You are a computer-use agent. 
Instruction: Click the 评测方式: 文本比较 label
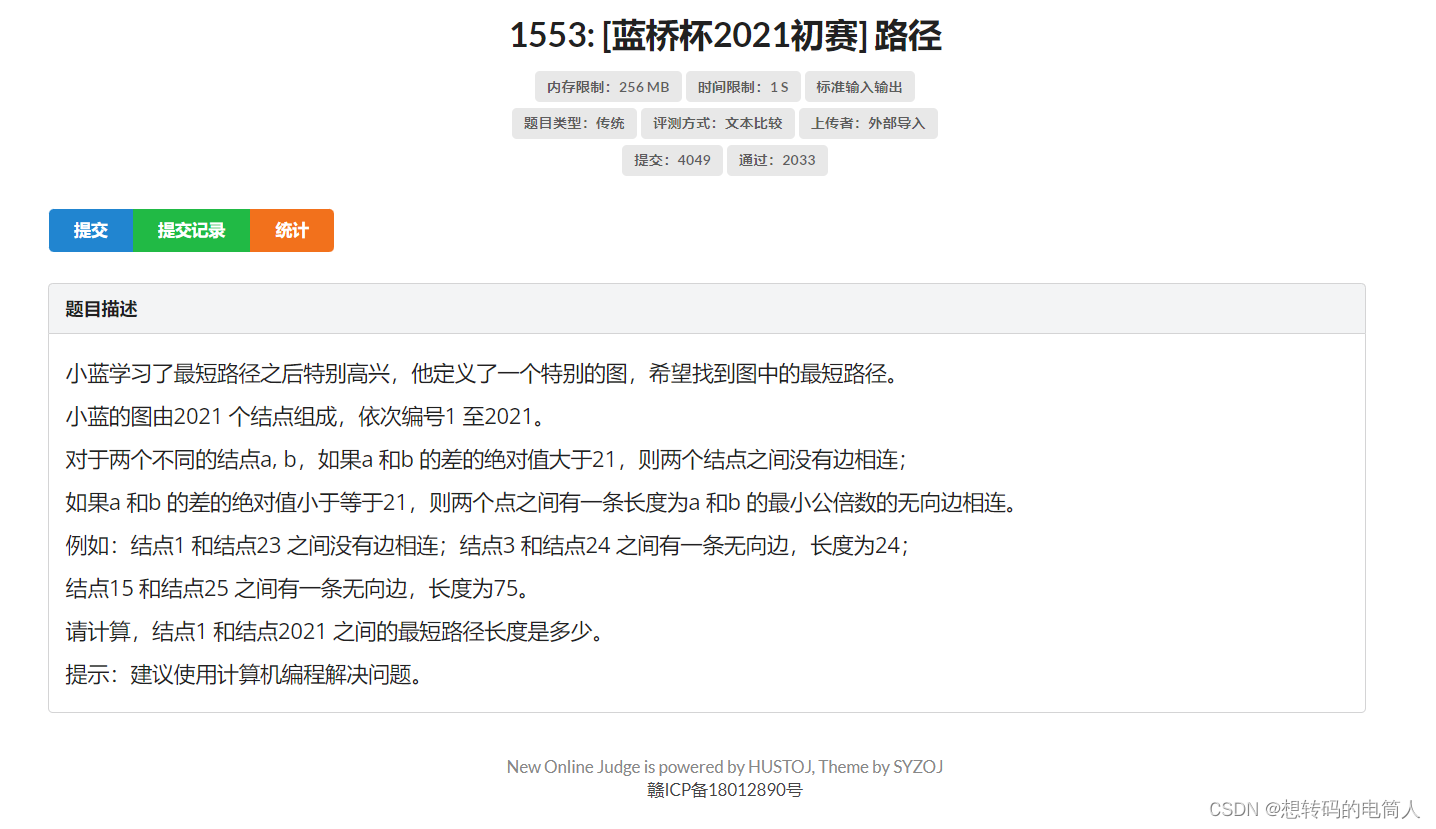(718, 123)
